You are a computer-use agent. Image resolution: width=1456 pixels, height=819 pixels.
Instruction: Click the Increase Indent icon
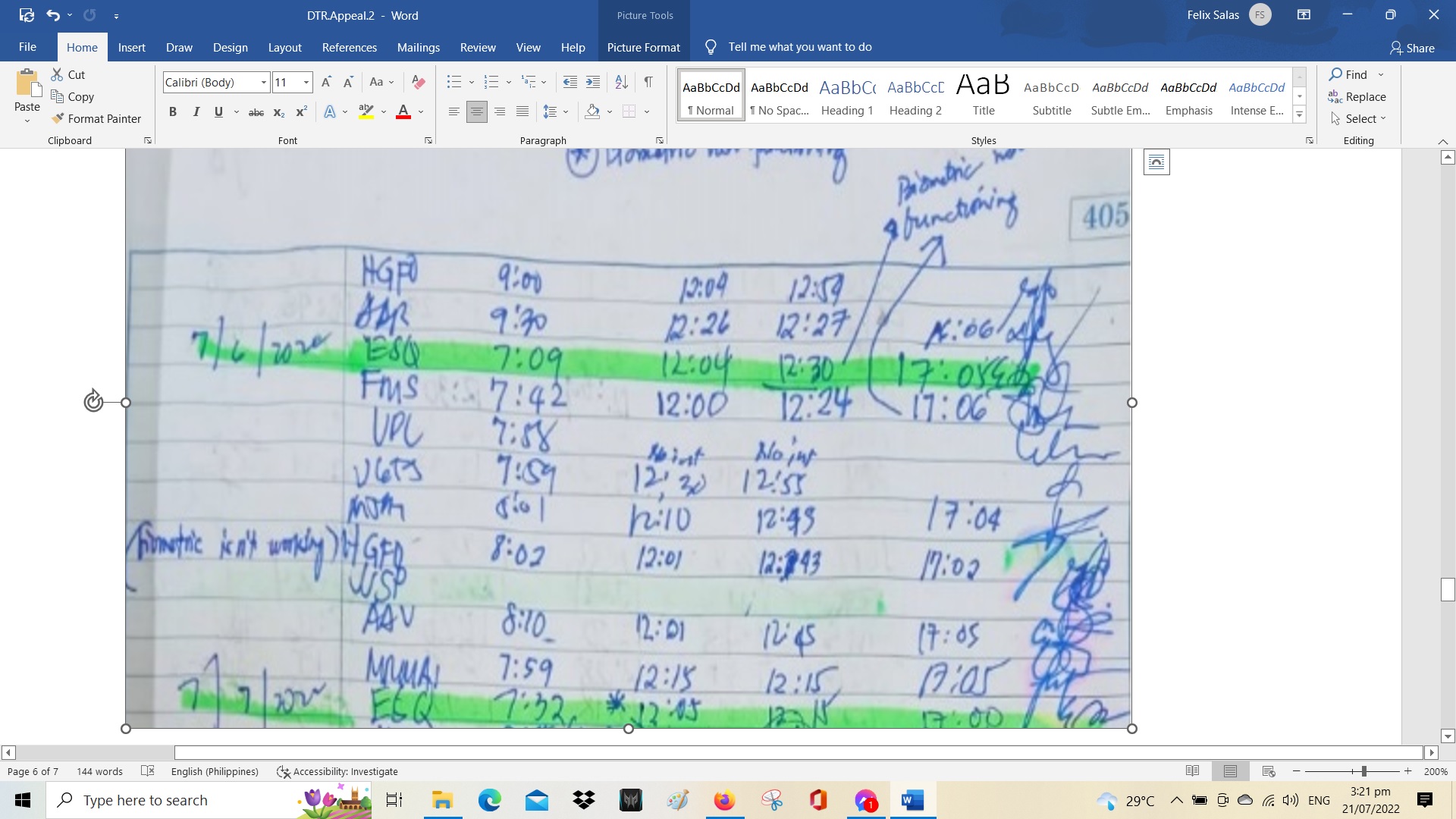593,82
